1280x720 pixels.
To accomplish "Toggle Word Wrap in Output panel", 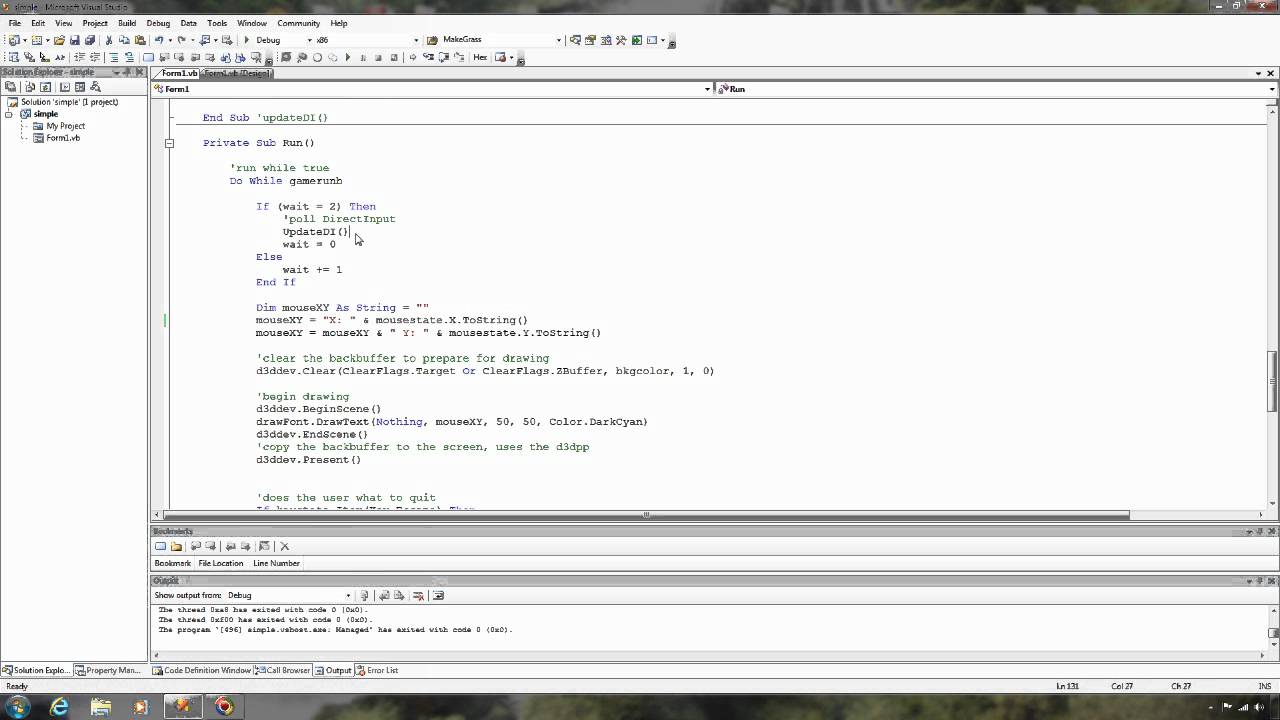I will 438,595.
